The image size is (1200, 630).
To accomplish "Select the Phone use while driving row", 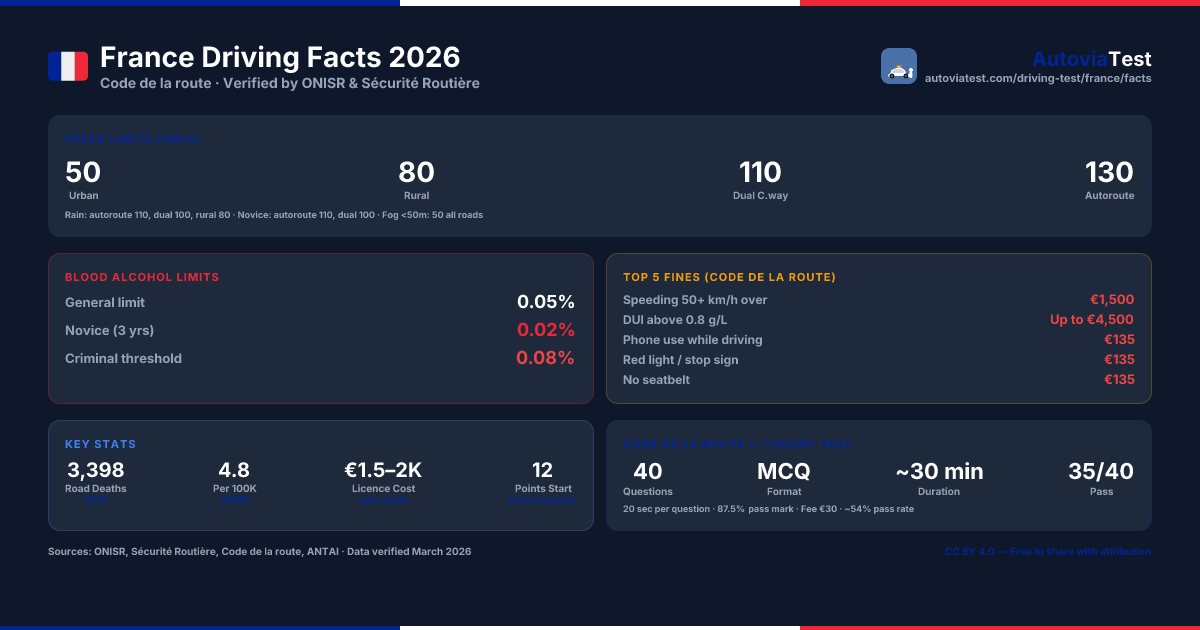I will (879, 340).
